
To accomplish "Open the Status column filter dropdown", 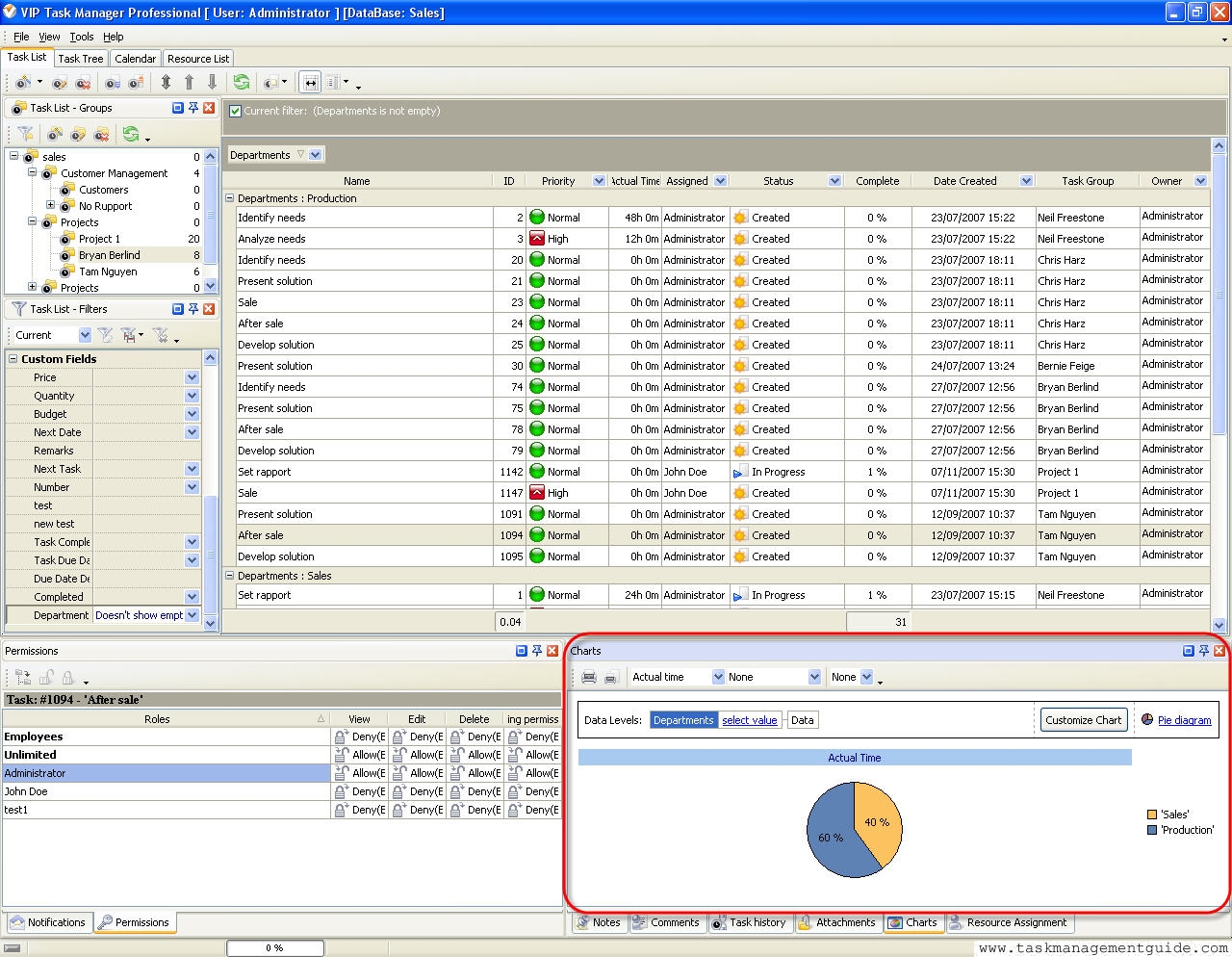I will [x=834, y=180].
